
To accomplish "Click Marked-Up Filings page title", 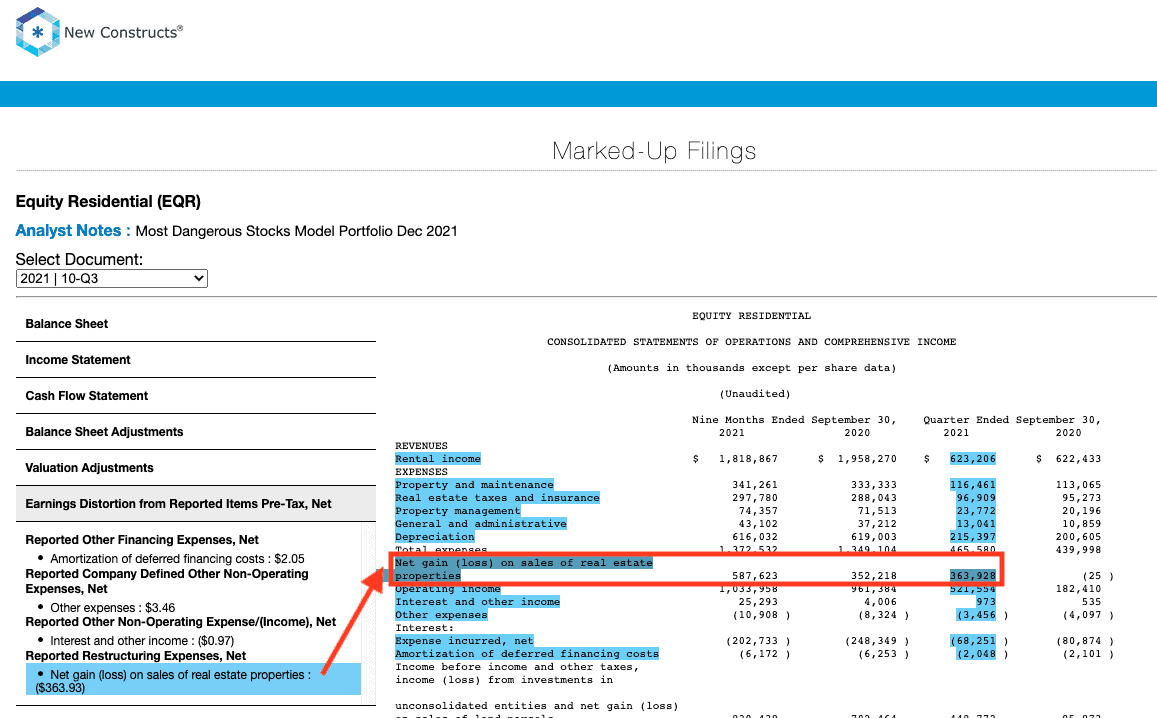I will click(x=654, y=151).
